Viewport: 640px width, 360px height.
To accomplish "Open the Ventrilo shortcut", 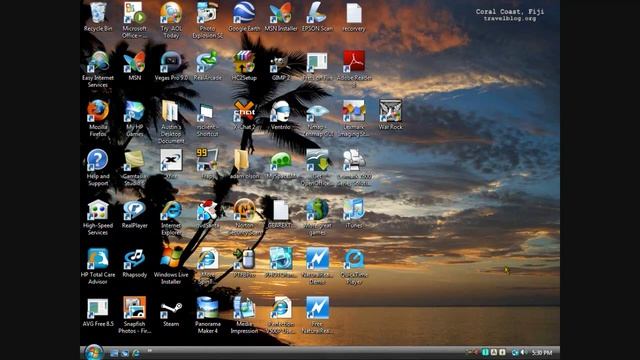I will [281, 115].
